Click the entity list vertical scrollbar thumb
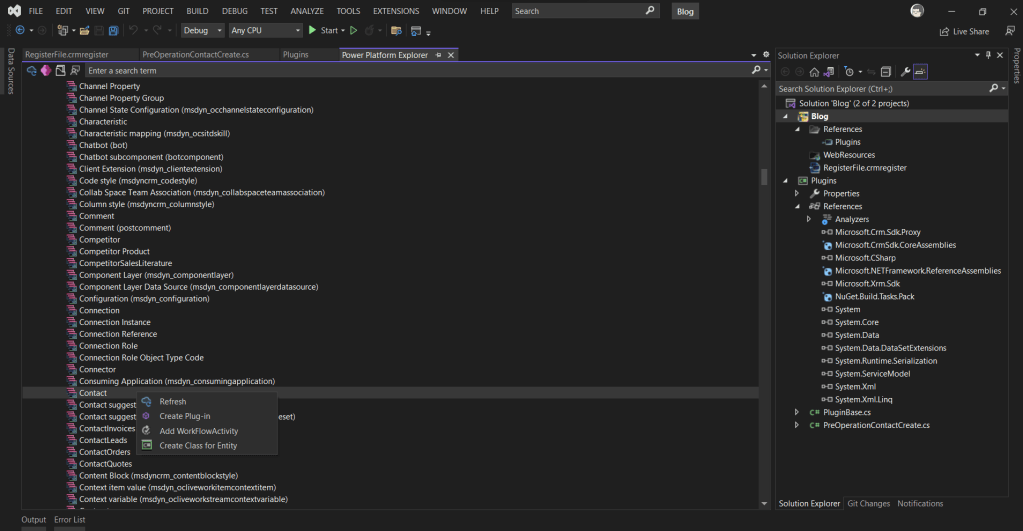The image size is (1023, 531). click(764, 177)
